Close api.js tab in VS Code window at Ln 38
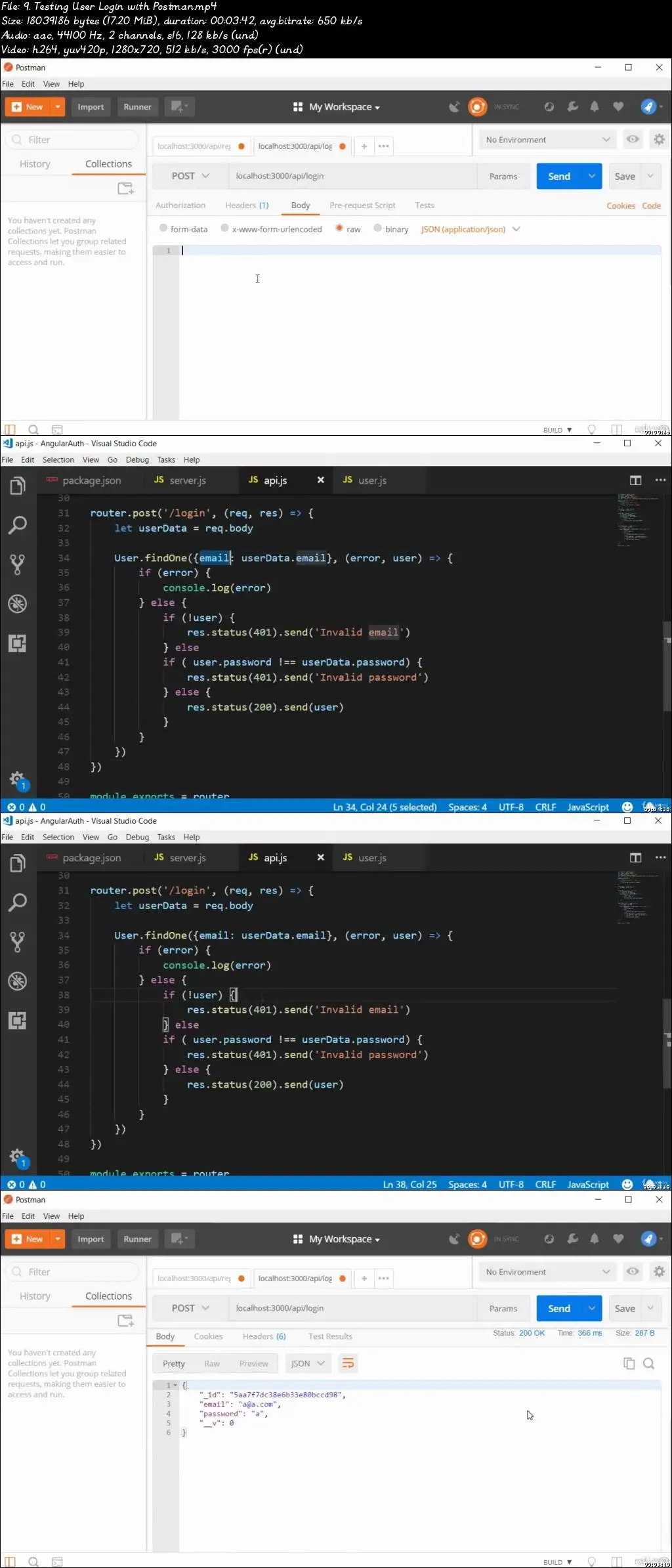Viewport: 672px width, 1568px height. pos(320,858)
